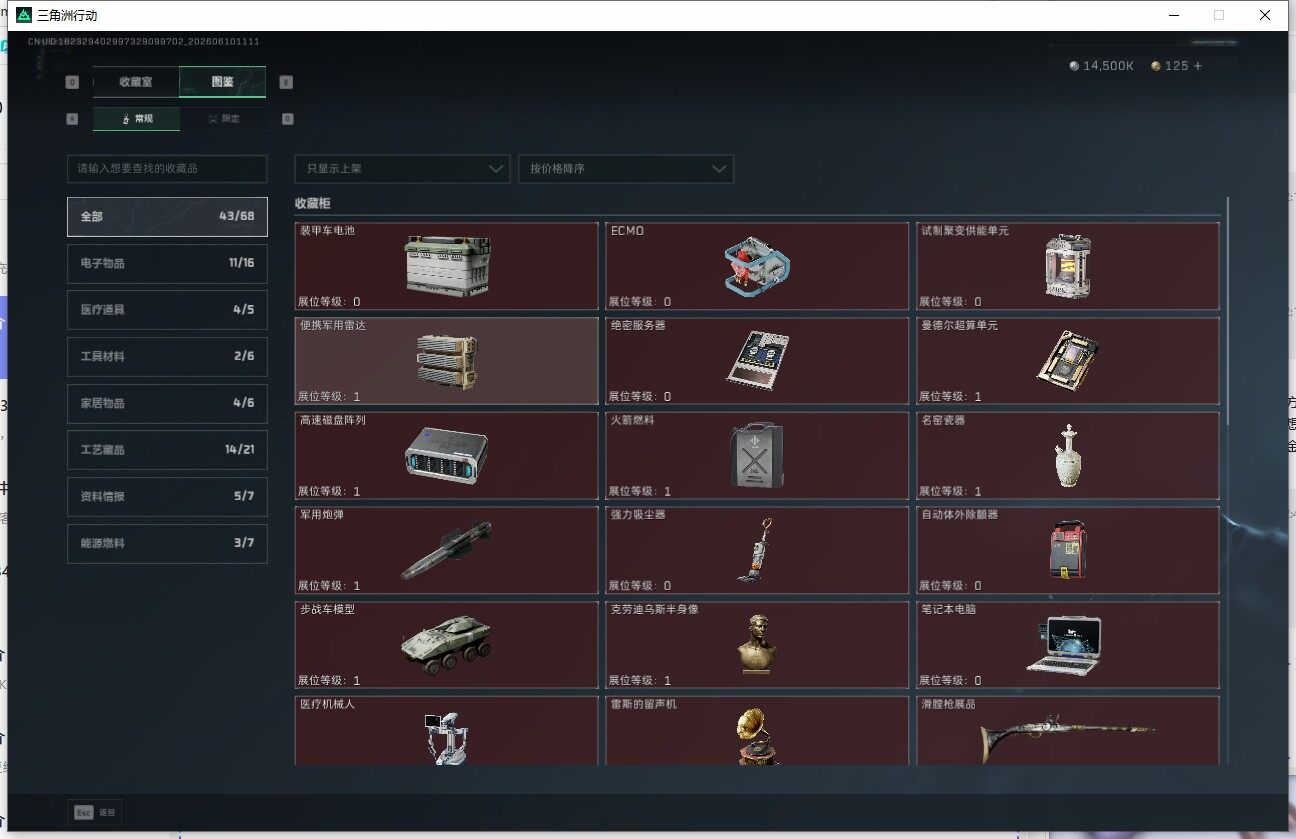This screenshot has height=839, width=1296.
Task: Select the 火箭燃料 fuel canister image
Action: tap(757, 455)
